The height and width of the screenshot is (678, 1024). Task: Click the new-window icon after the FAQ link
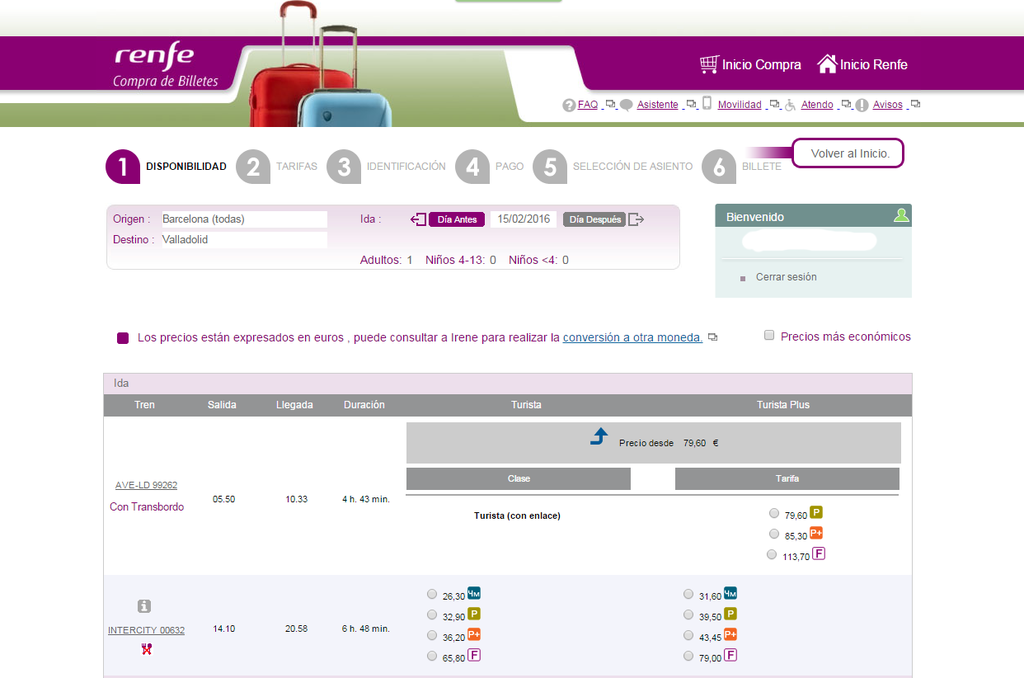pyautogui.click(x=610, y=104)
